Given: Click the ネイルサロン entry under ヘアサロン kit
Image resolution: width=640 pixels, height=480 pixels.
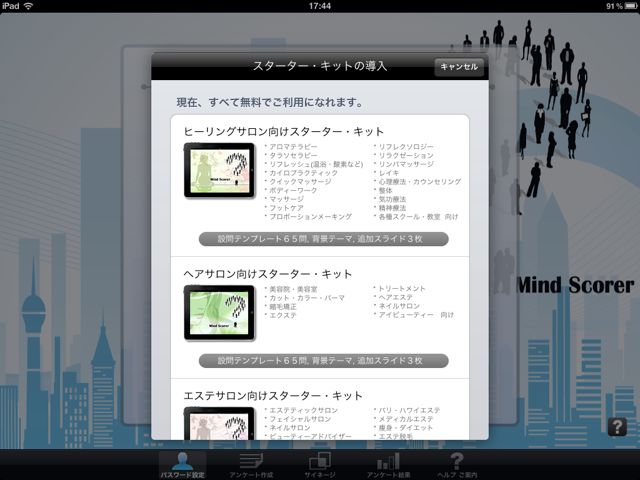Looking at the screenshot, I should (x=397, y=306).
